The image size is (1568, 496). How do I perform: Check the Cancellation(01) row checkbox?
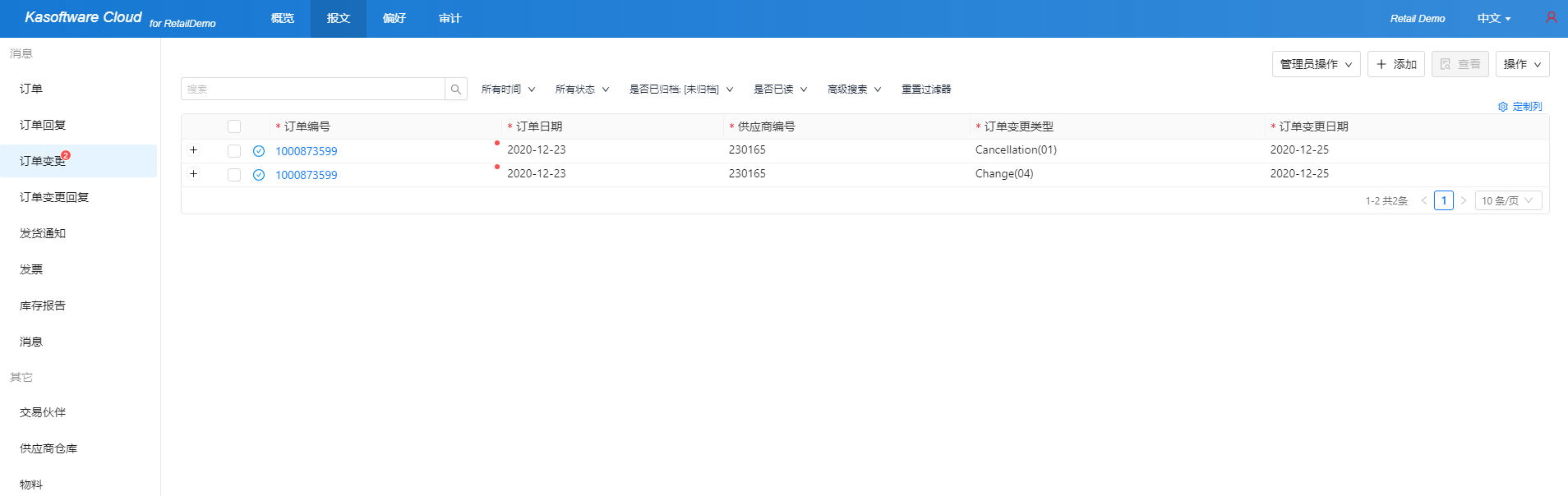tap(234, 151)
